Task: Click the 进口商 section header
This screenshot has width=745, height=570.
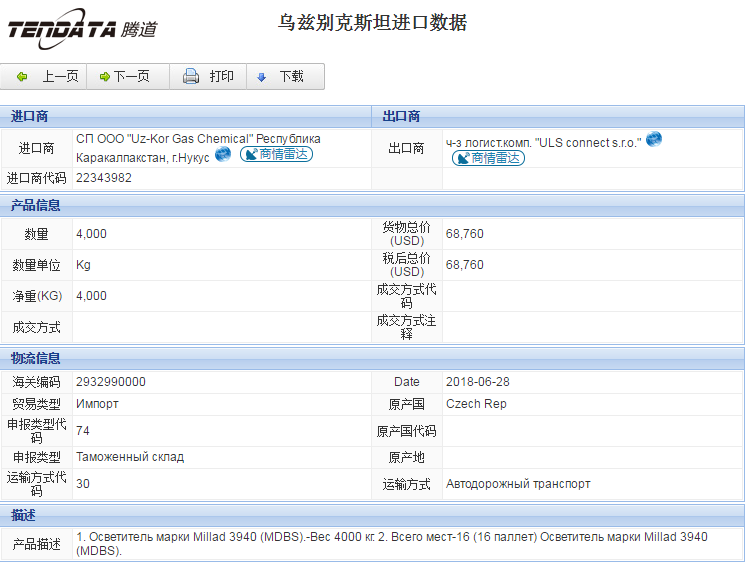Action: [30, 116]
